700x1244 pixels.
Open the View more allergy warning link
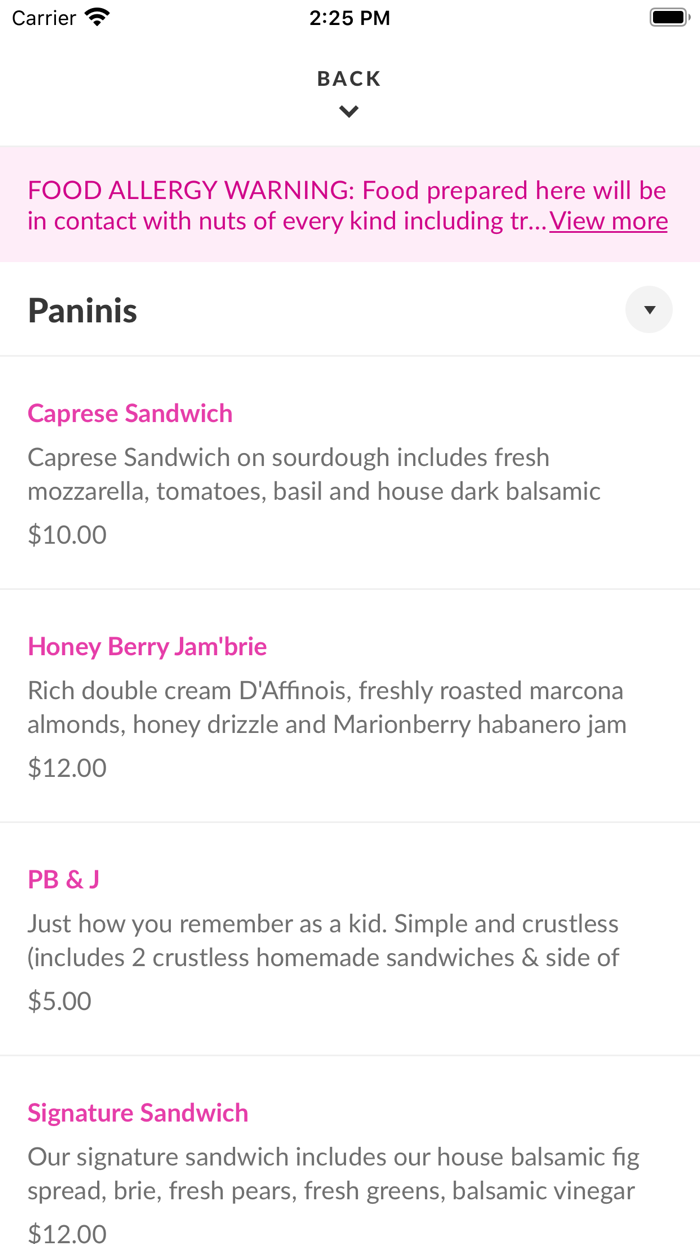tap(608, 221)
